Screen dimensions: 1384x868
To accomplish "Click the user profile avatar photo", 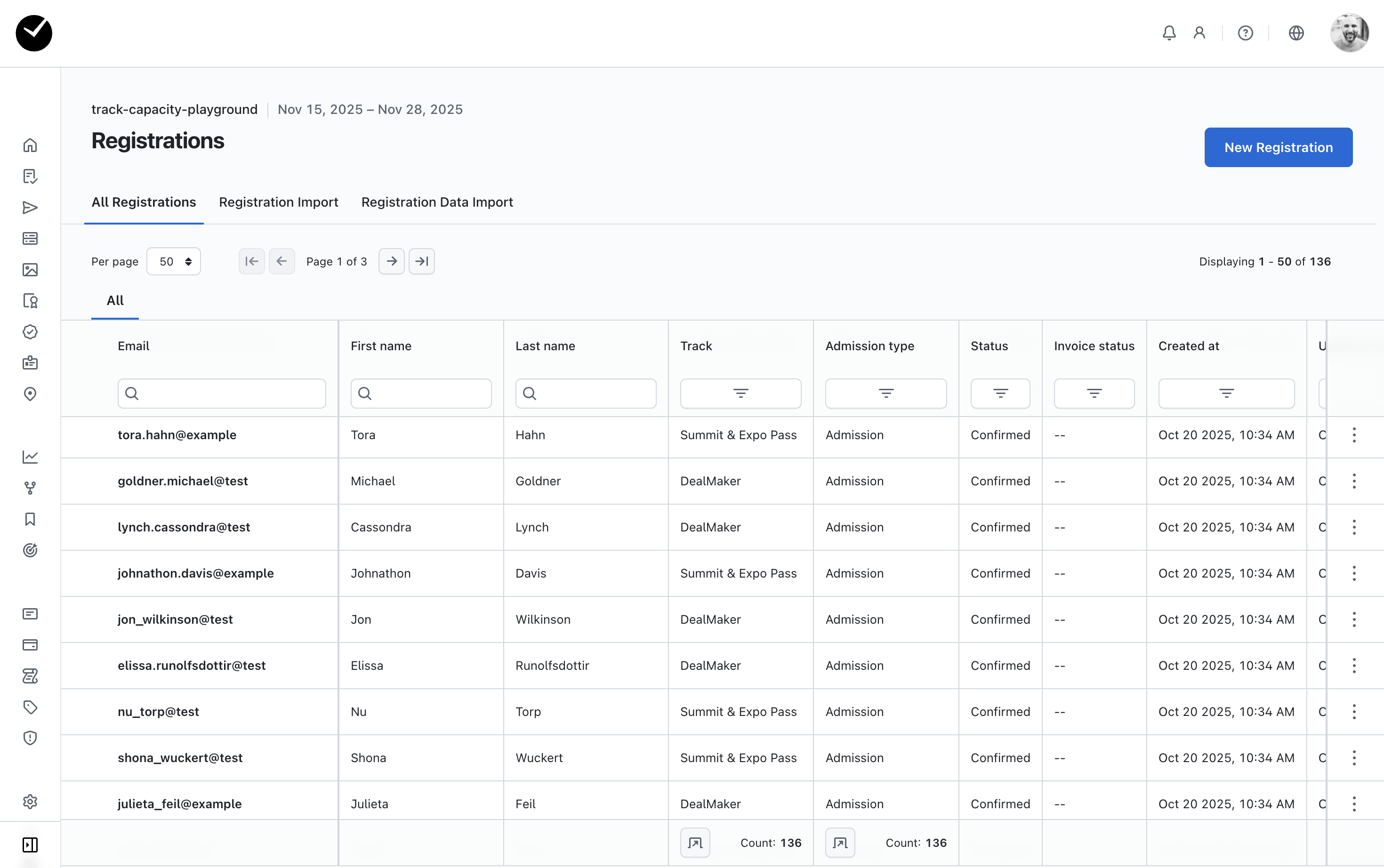I will [1350, 33].
